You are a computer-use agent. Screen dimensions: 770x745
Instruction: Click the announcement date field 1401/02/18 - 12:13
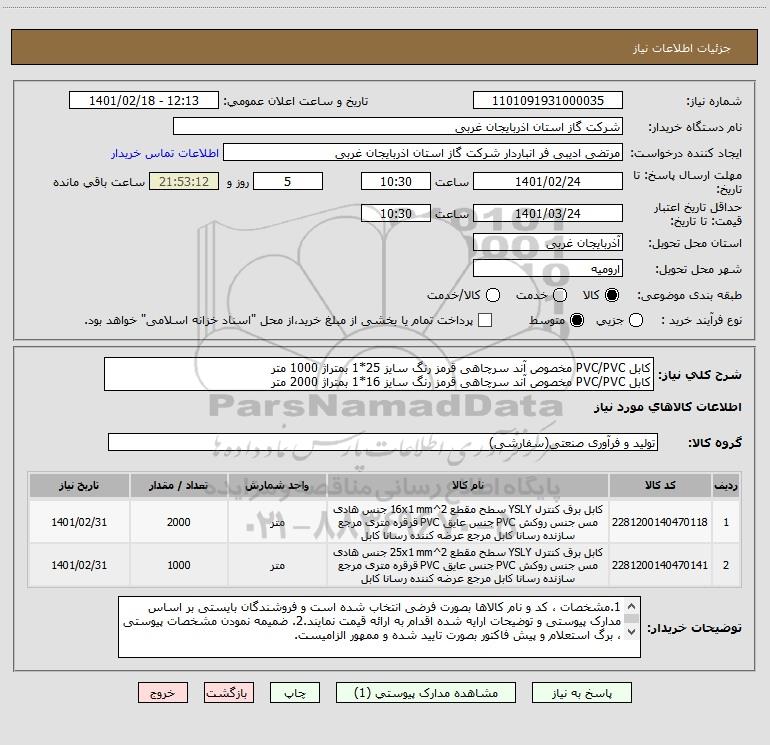[144, 101]
